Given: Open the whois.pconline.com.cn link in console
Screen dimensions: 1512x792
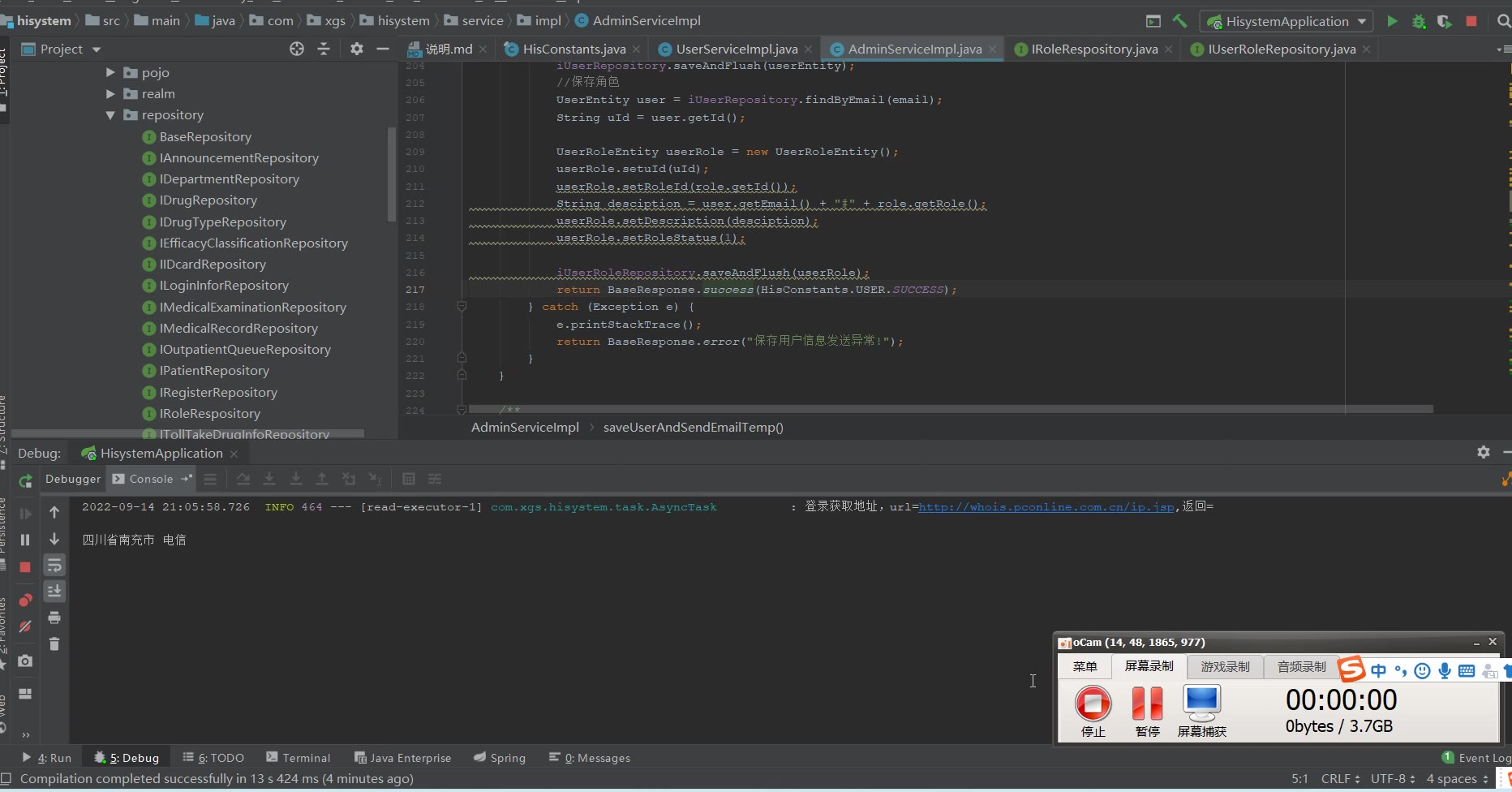Looking at the screenshot, I should pos(1046,507).
